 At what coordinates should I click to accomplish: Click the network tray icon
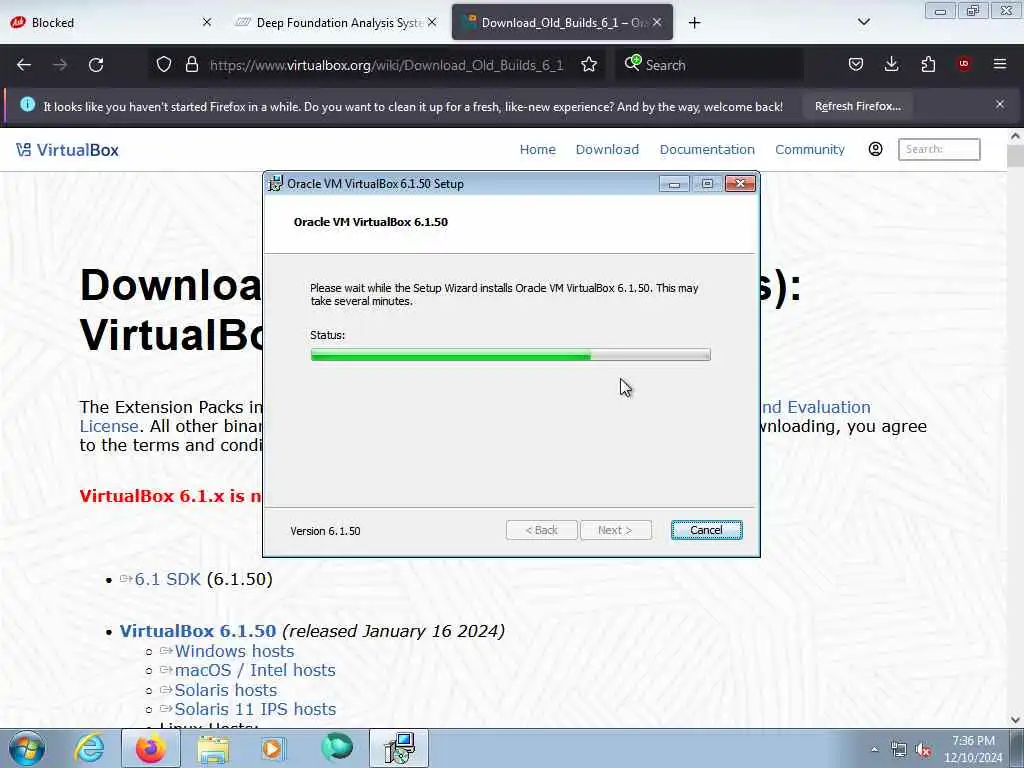click(899, 750)
